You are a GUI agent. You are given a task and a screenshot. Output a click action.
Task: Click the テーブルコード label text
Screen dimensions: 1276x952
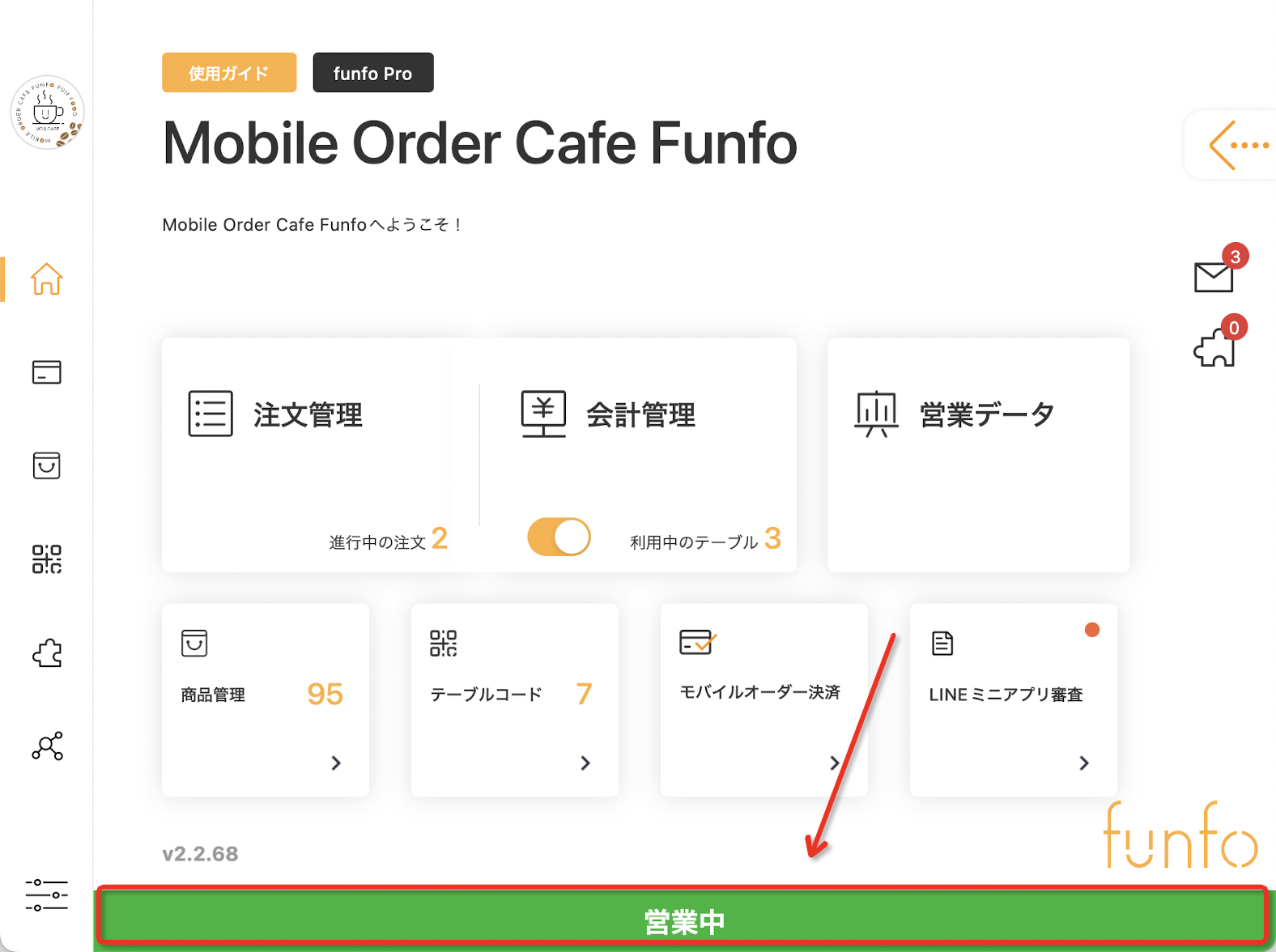[486, 695]
